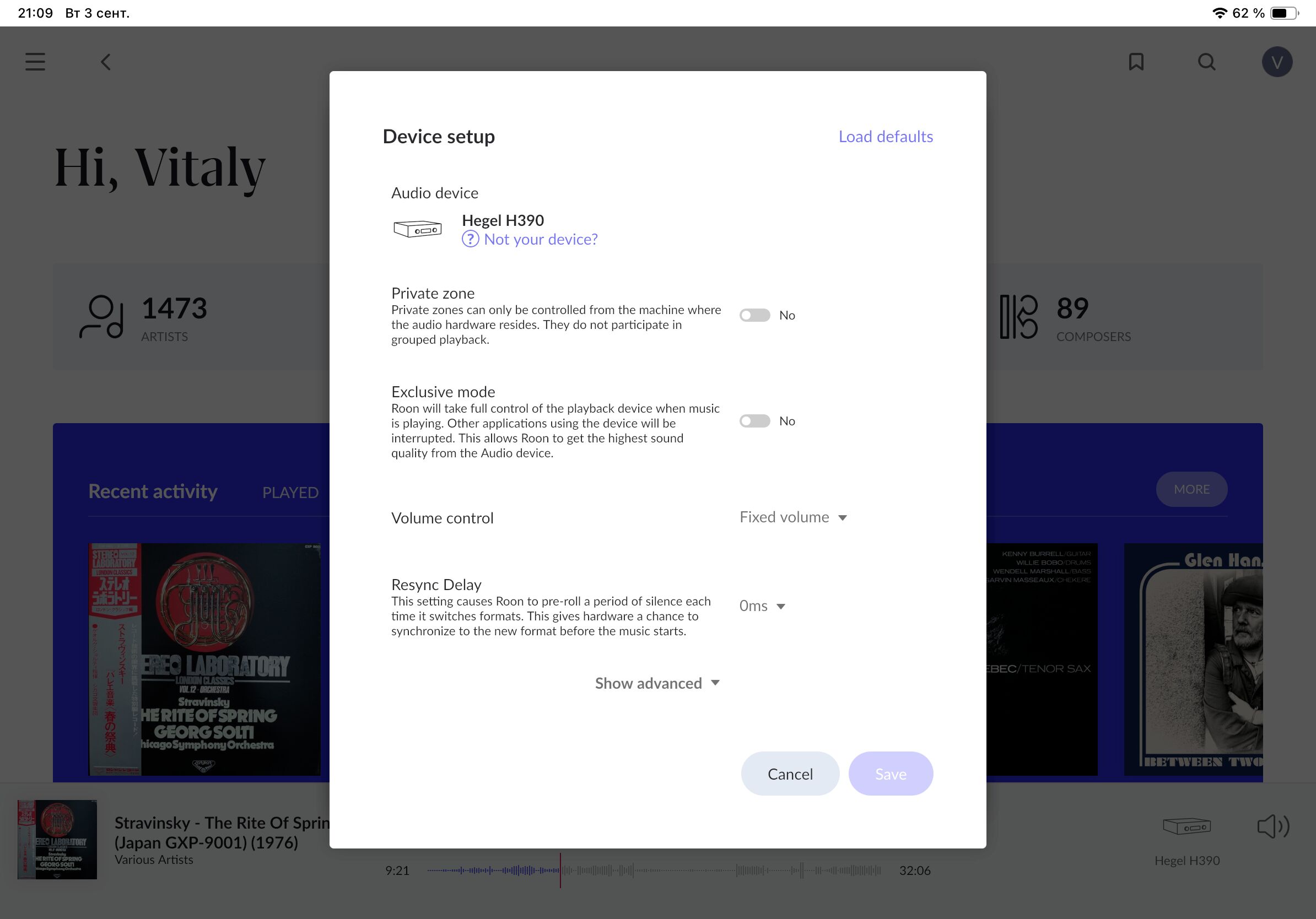Click the Not your device? link

[541, 239]
